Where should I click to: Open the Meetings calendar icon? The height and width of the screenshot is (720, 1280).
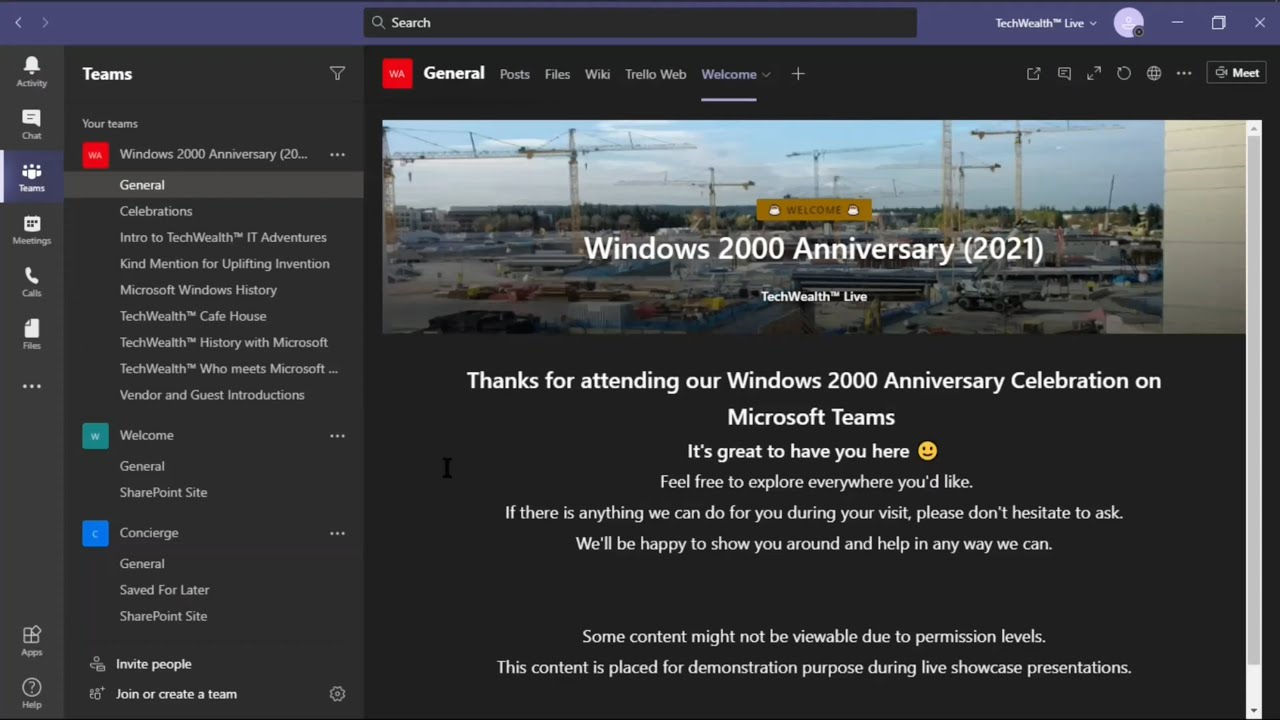tap(31, 230)
